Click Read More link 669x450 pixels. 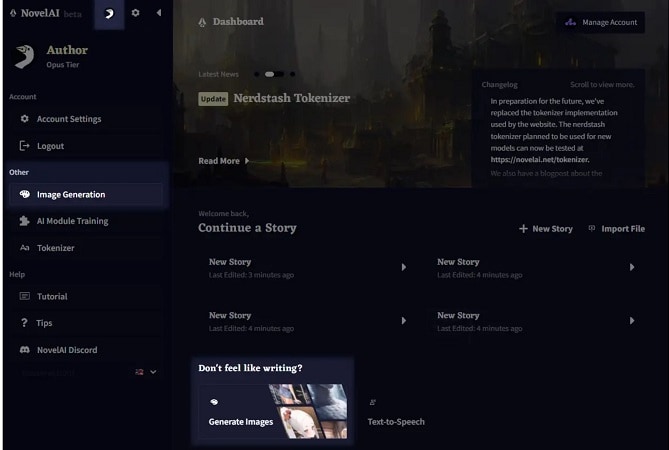(x=219, y=161)
